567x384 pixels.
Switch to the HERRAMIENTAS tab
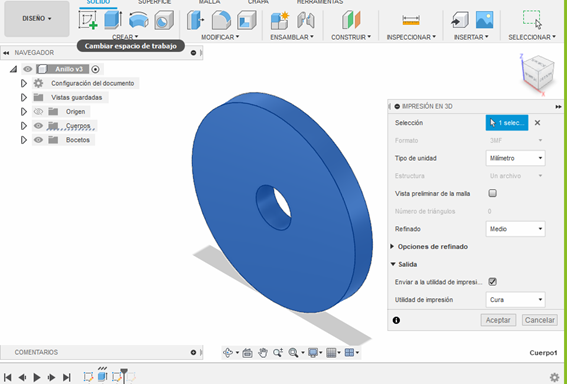click(x=320, y=2)
